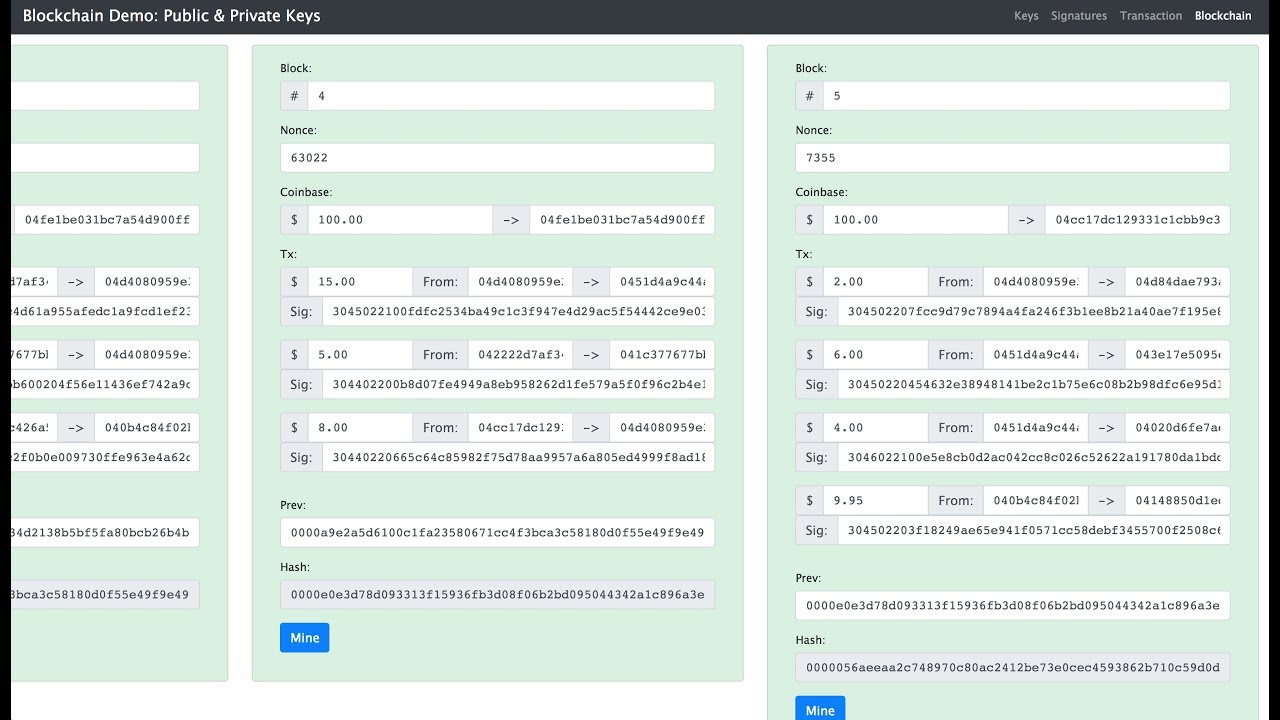Edit From field of 15.00 transaction
The width and height of the screenshot is (1280, 720).
tap(521, 282)
